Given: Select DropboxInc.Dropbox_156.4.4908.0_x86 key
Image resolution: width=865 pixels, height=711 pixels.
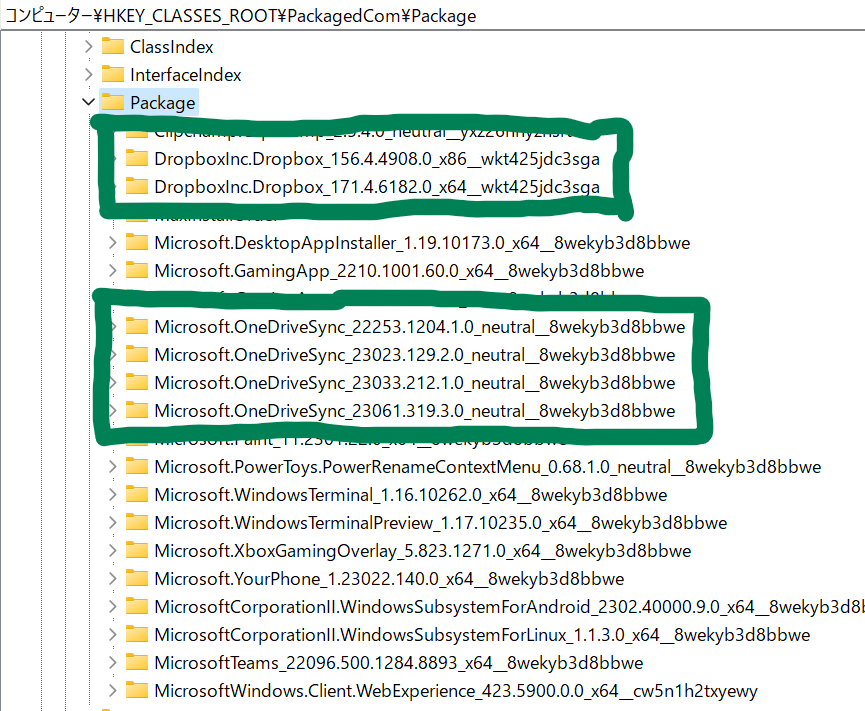Looking at the screenshot, I should click(377, 159).
